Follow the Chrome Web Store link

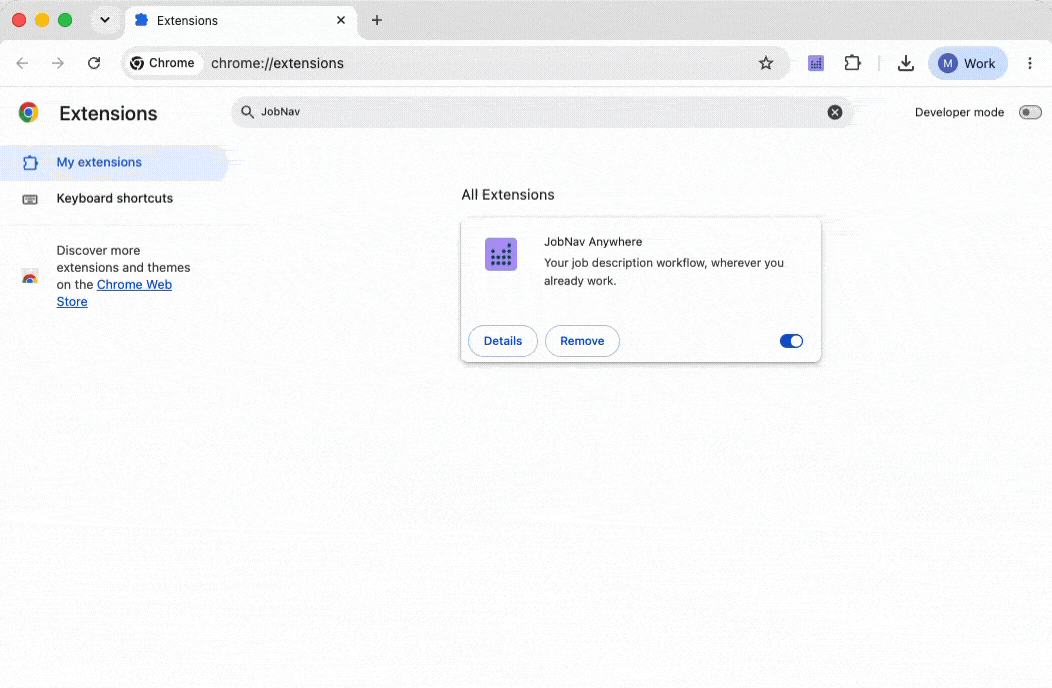click(114, 293)
